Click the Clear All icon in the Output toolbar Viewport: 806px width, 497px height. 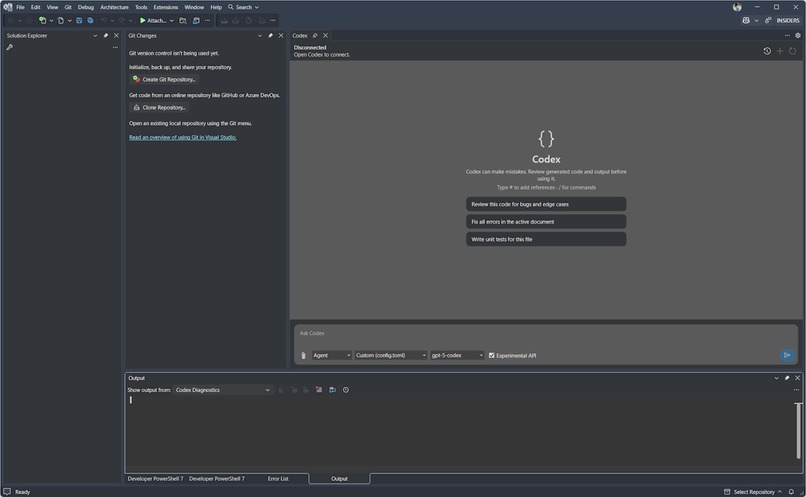(x=319, y=390)
